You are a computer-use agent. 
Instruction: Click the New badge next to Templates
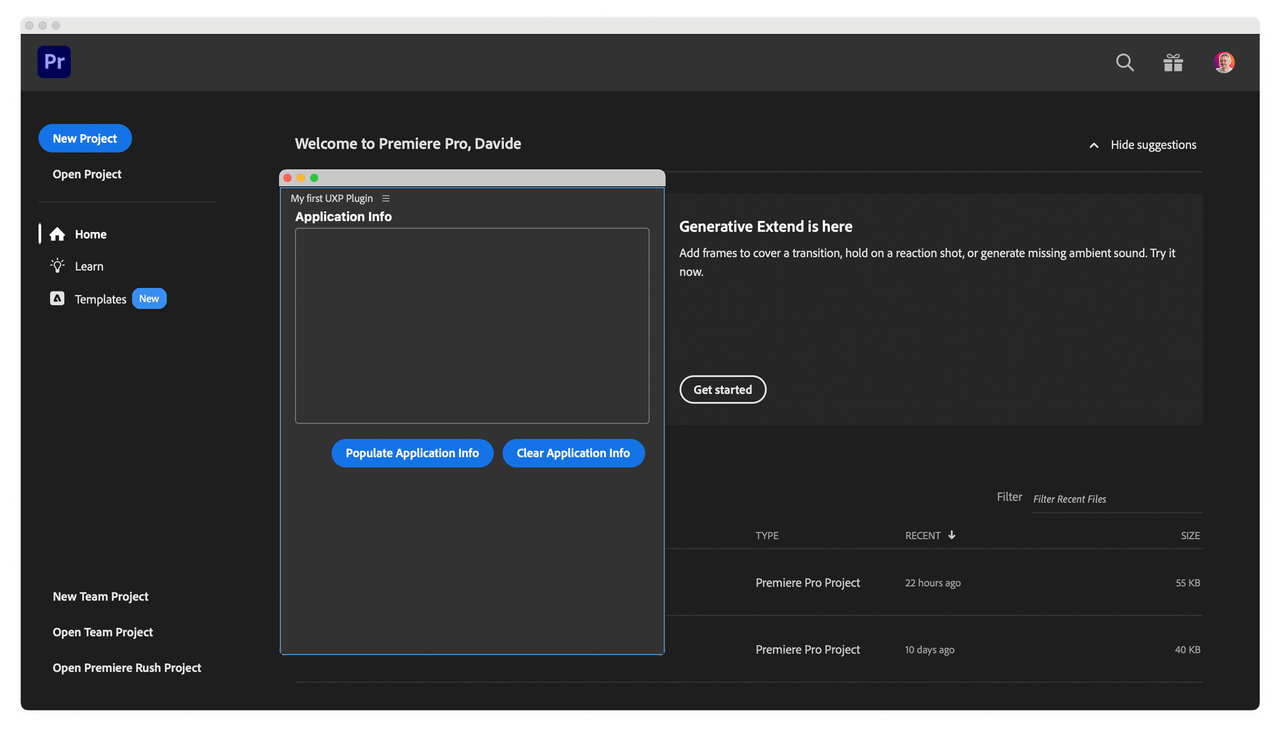coord(149,298)
